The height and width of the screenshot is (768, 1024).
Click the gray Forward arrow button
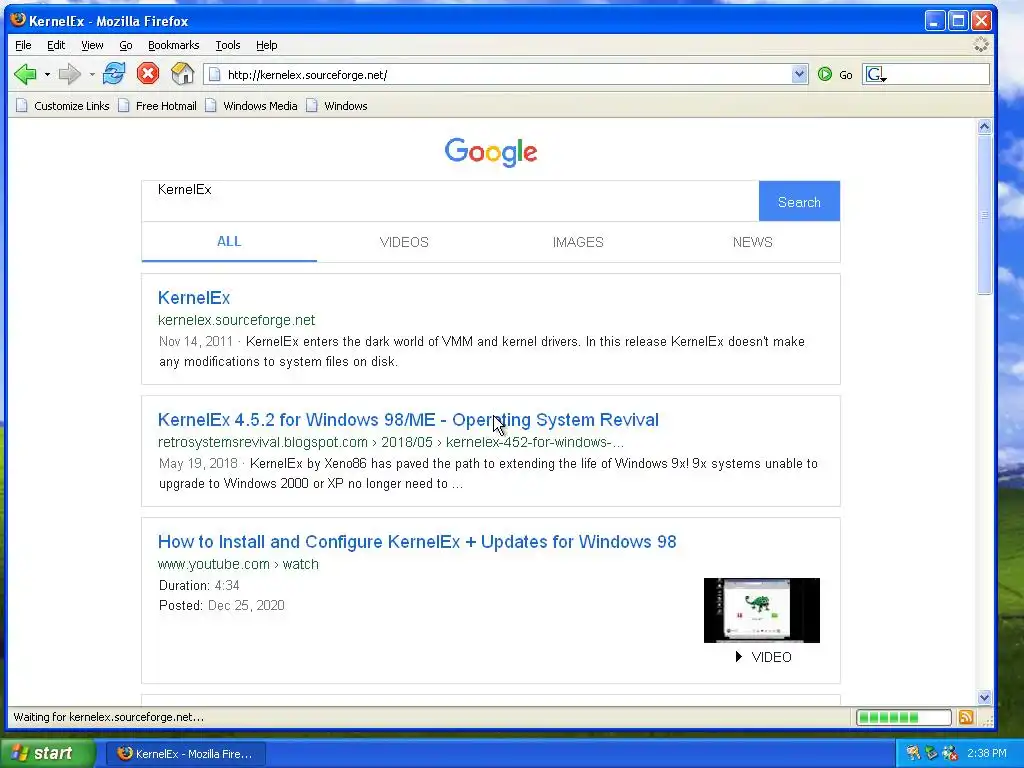tap(69, 74)
